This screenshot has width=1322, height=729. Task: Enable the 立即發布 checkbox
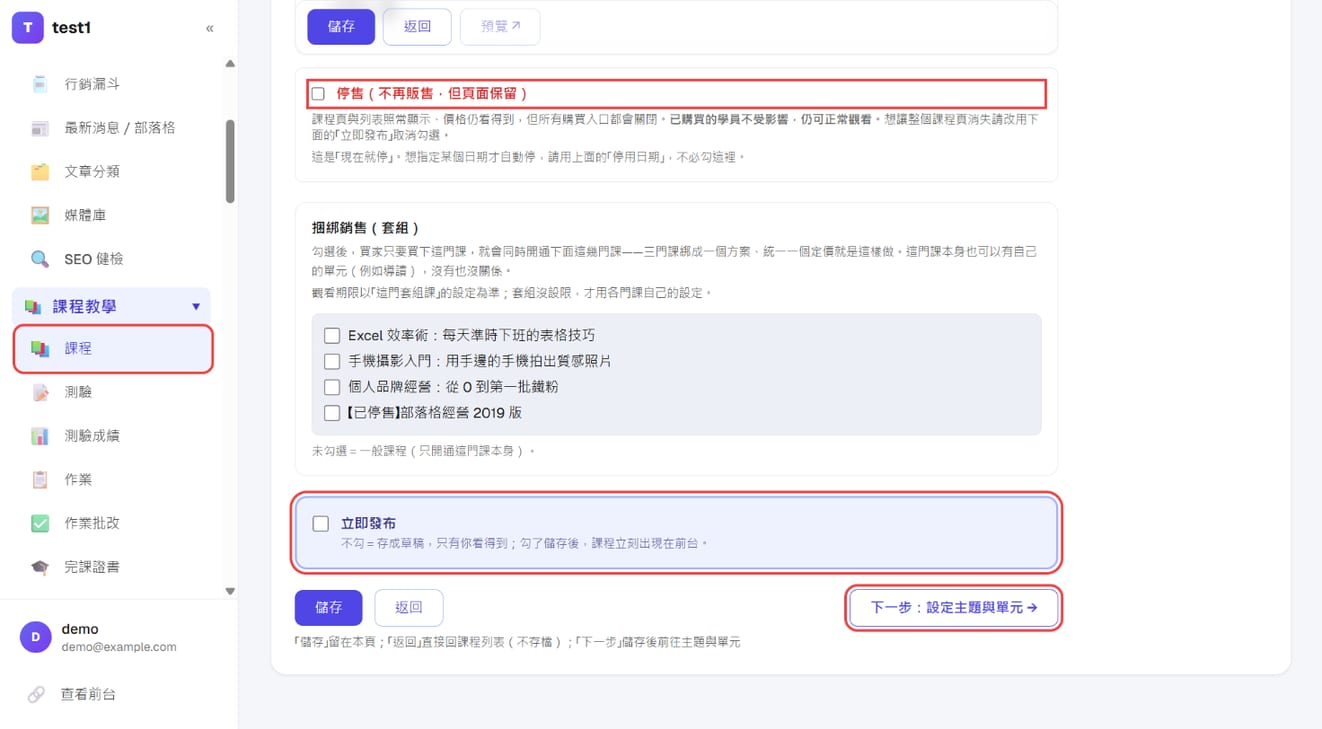click(x=321, y=524)
